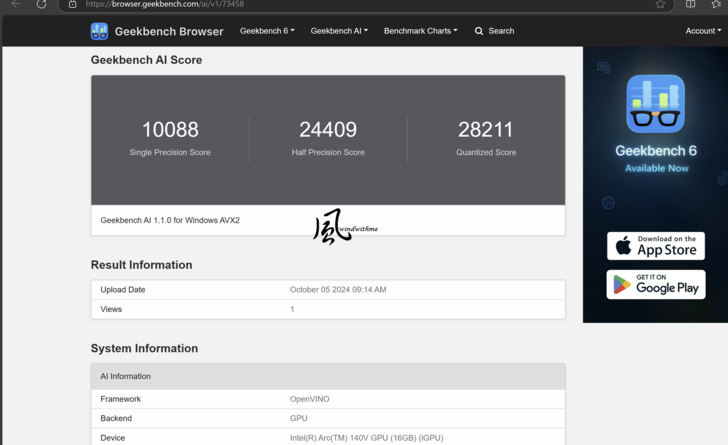Viewport: 728px width, 445px height.
Task: Click the Single Precision Score 10088
Action: coord(170,129)
